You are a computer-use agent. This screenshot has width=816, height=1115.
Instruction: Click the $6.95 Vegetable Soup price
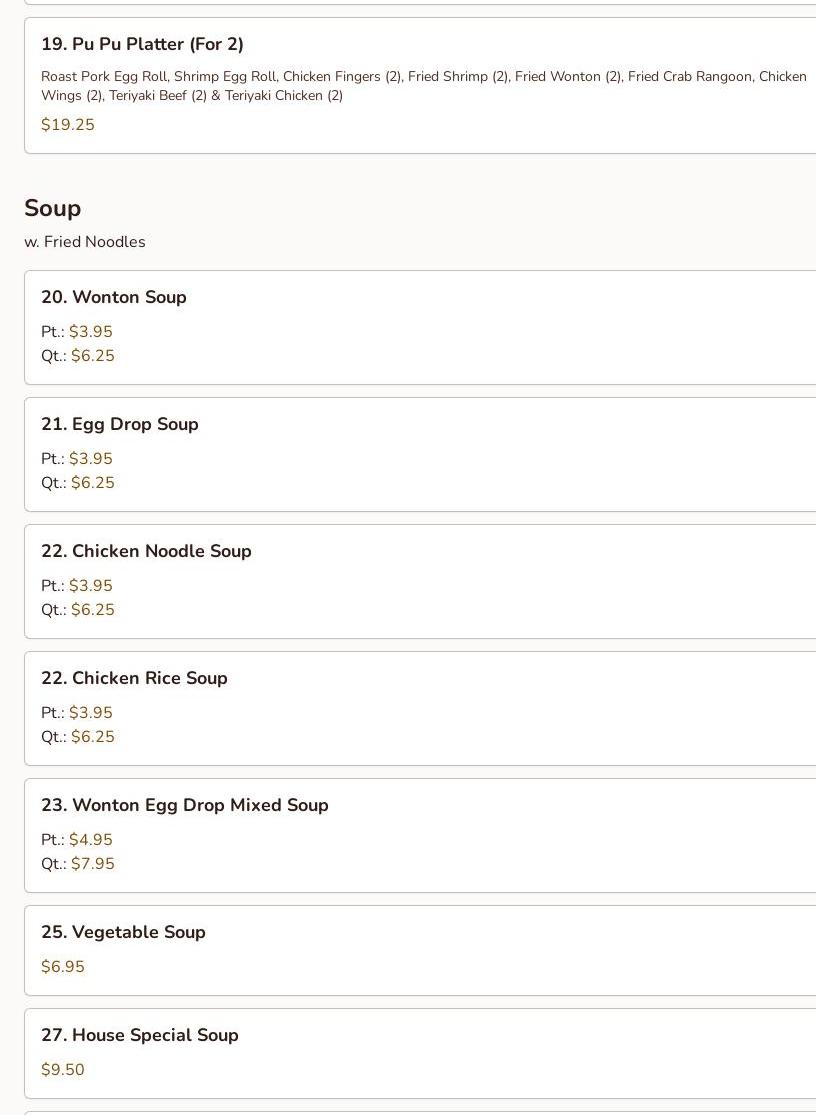click(63, 967)
